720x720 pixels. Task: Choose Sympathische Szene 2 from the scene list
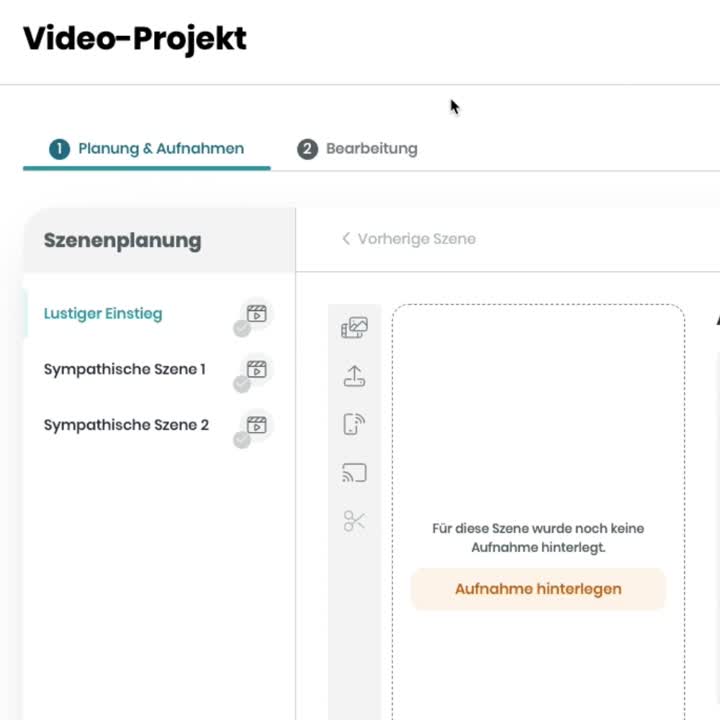pyautogui.click(x=126, y=425)
